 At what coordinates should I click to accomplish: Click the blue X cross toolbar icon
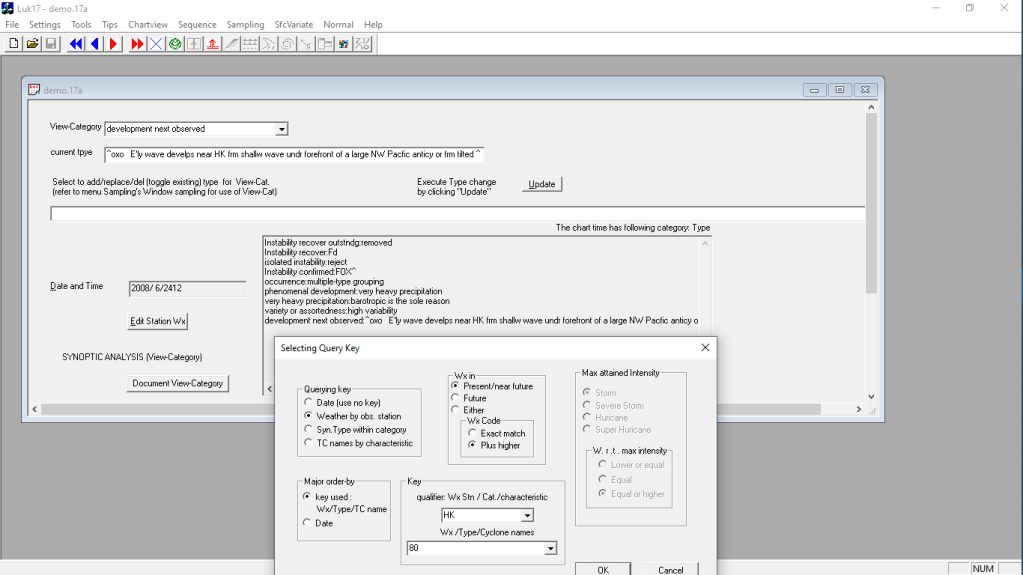[156, 44]
